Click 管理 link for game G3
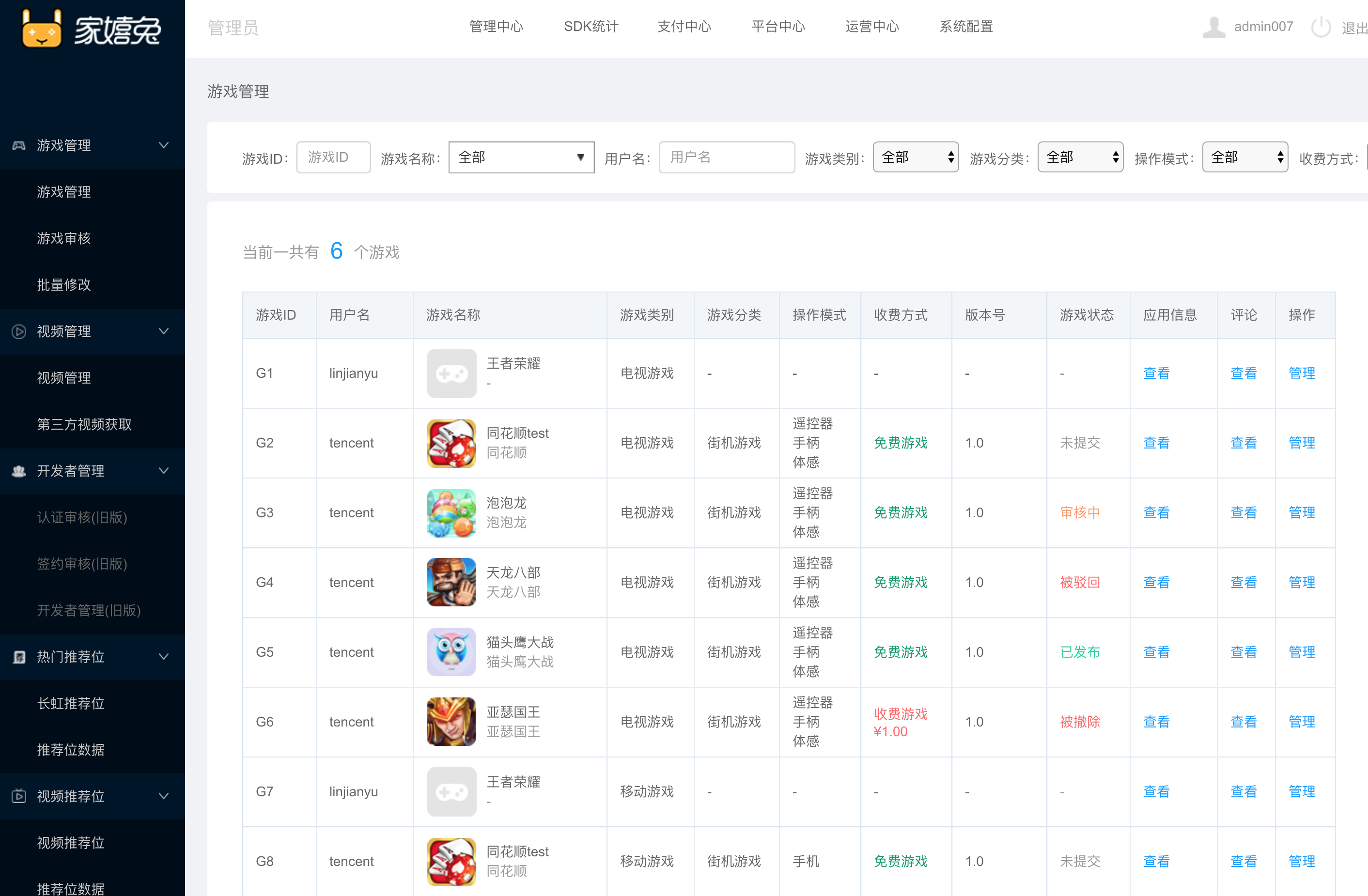This screenshot has height=896, width=1368. coord(1301,512)
